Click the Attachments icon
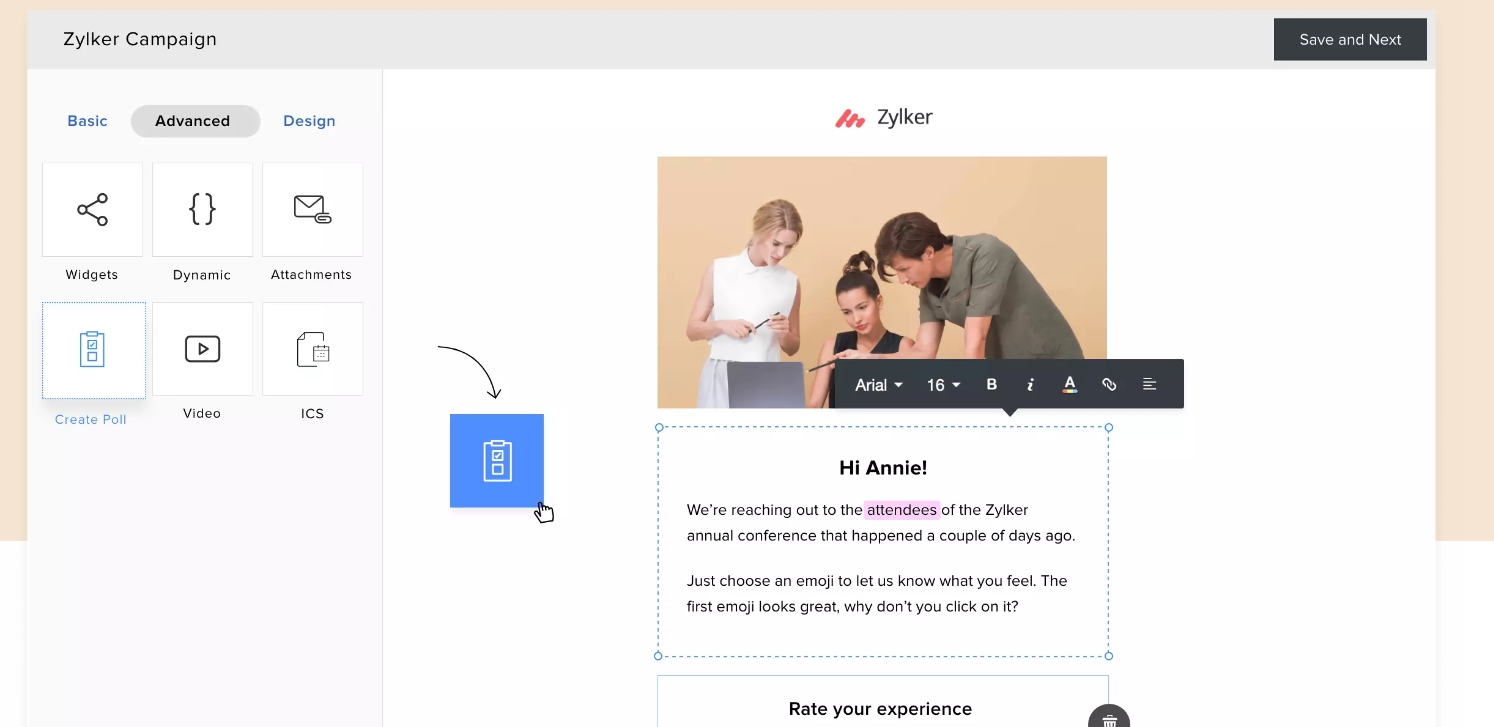This screenshot has width=1494, height=727. click(x=312, y=209)
